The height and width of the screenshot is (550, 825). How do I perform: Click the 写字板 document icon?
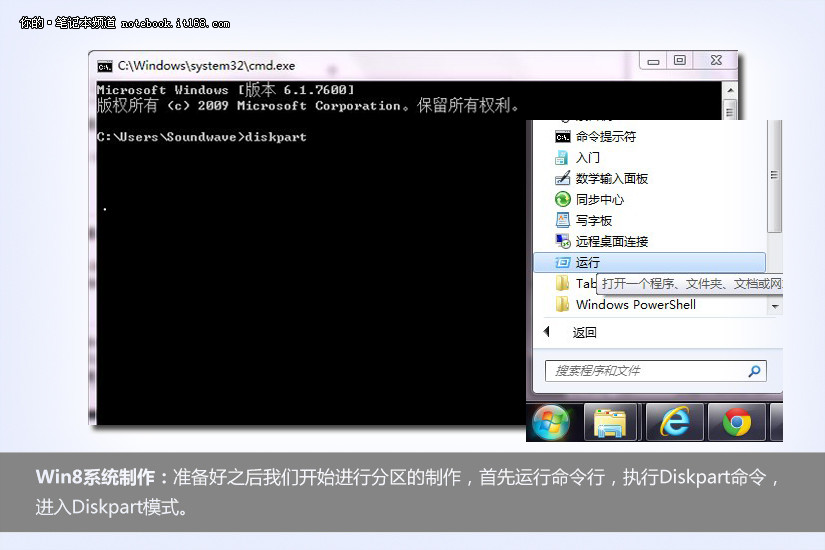click(x=562, y=219)
